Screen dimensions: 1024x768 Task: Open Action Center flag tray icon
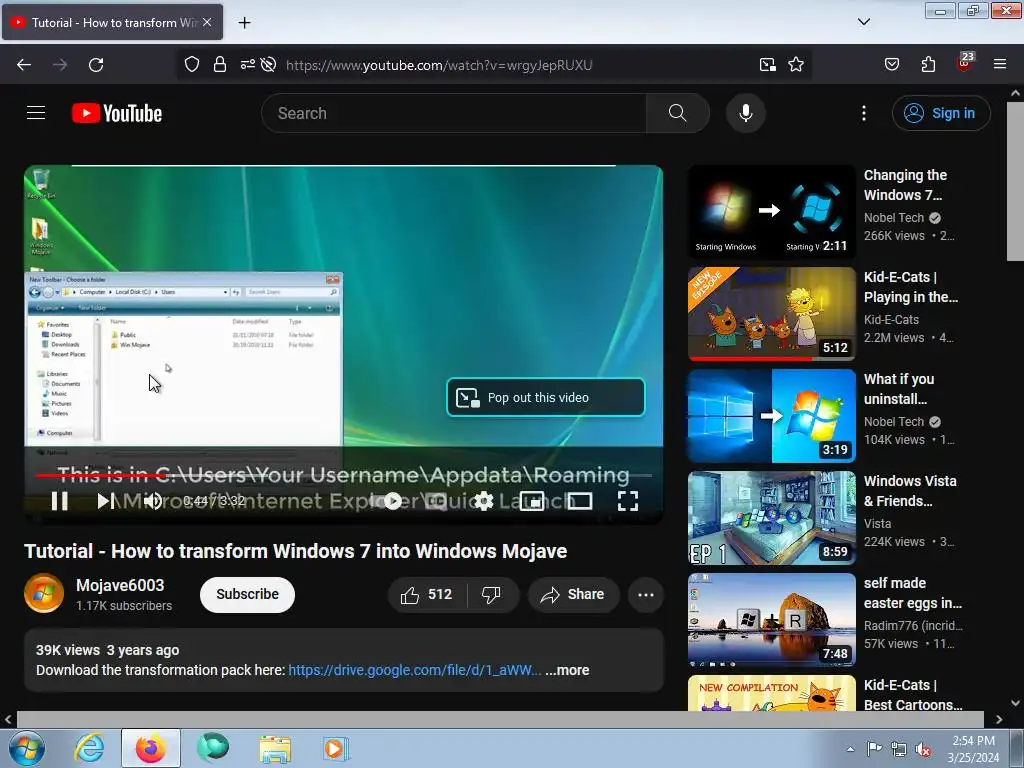click(874, 749)
